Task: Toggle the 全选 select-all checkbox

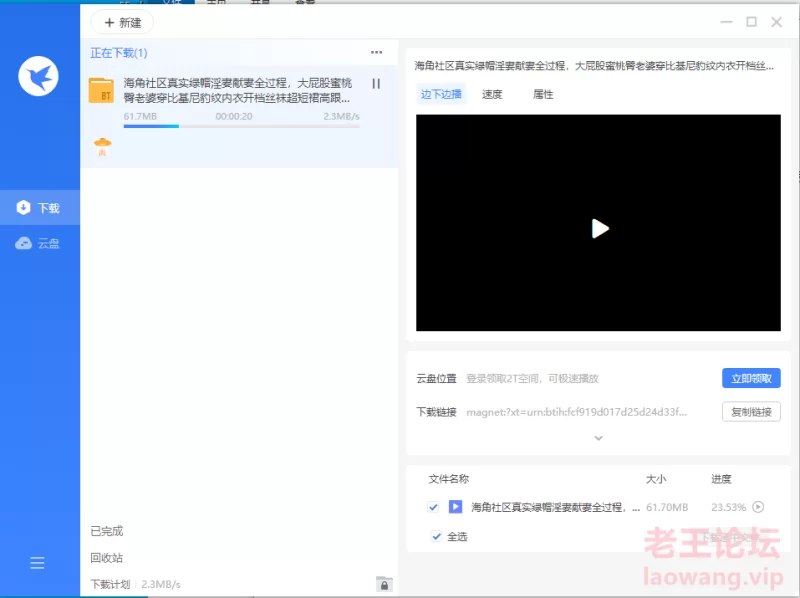Action: 435,537
